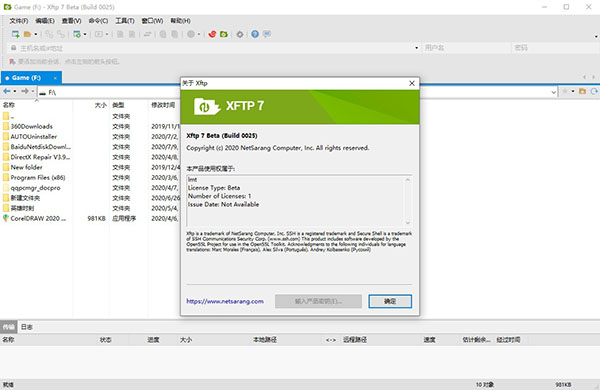Viewport: 600px width, 390px height.
Task: Expand the host address history dropdown arrow
Action: [x=417, y=48]
